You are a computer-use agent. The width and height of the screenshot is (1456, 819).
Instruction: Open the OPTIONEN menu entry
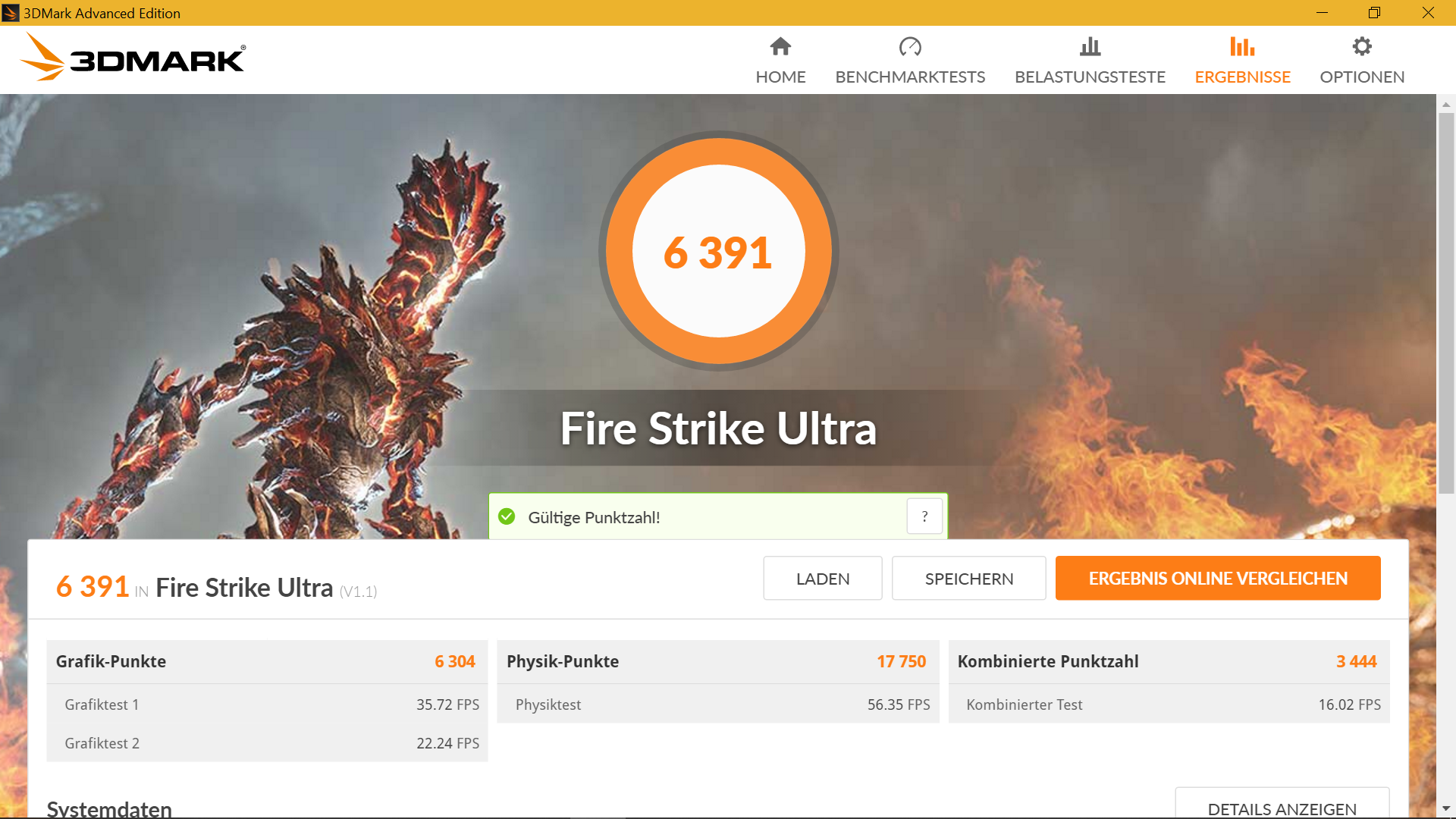click(1362, 77)
